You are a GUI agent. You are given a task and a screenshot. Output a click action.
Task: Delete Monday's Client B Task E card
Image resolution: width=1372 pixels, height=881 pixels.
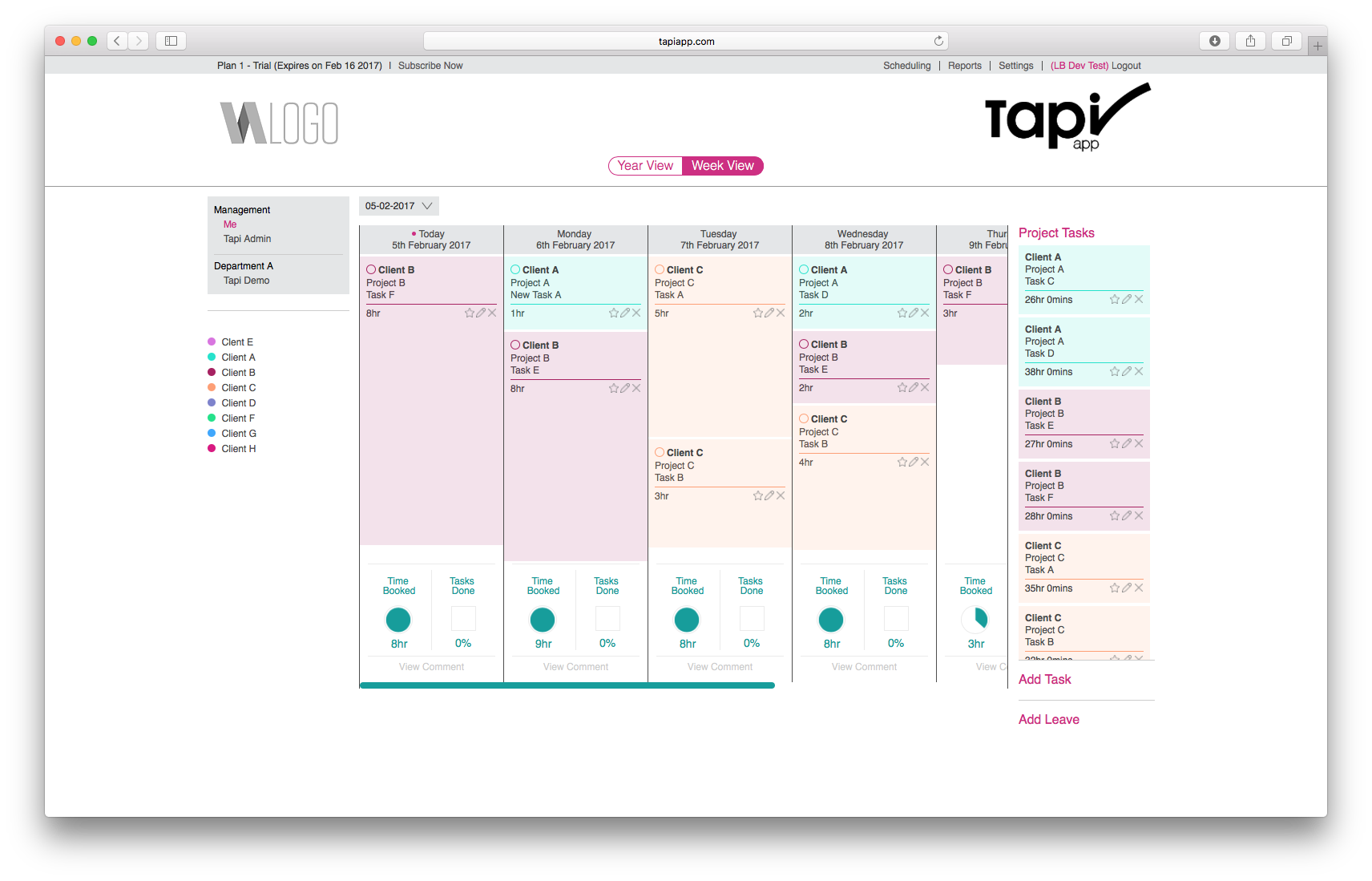(x=636, y=388)
